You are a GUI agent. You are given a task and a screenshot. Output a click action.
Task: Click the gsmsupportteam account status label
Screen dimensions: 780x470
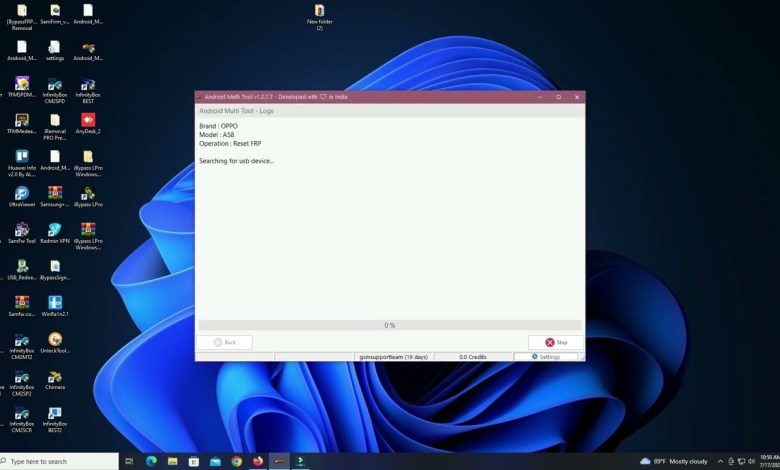click(393, 357)
